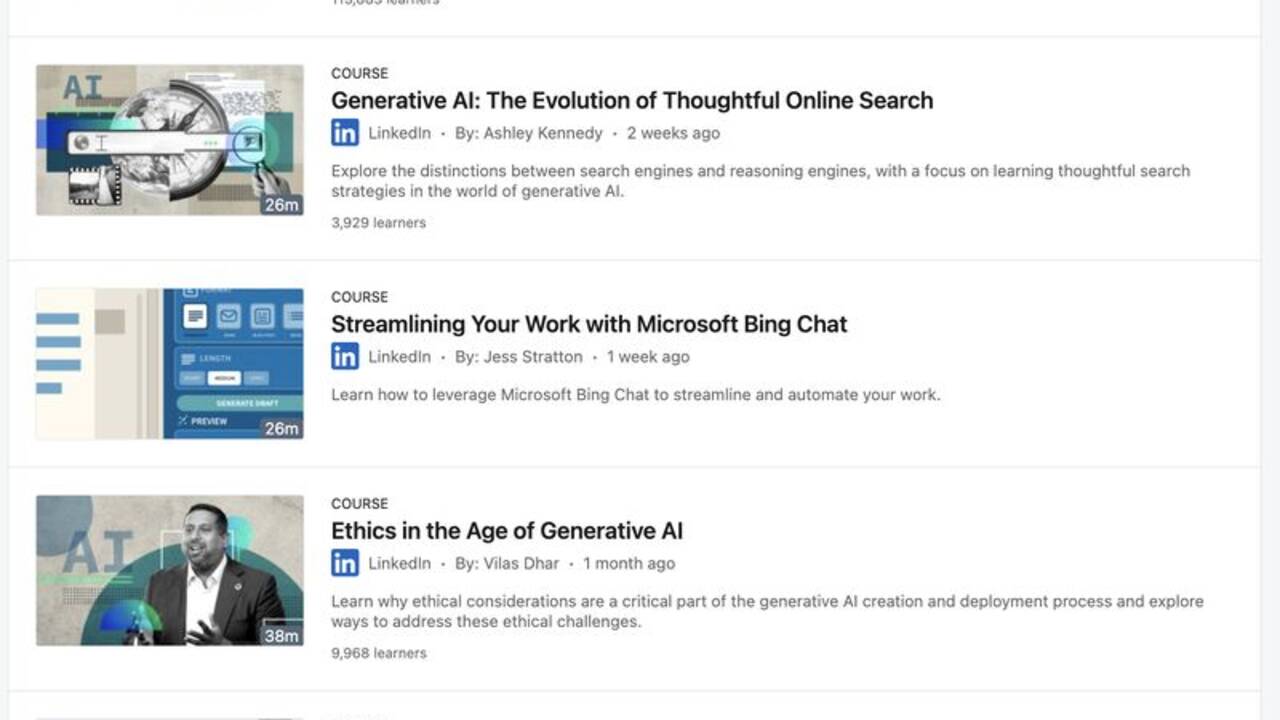This screenshot has height=720, width=1280.
Task: Click COURSE label above Ethics title
Action: click(x=360, y=503)
